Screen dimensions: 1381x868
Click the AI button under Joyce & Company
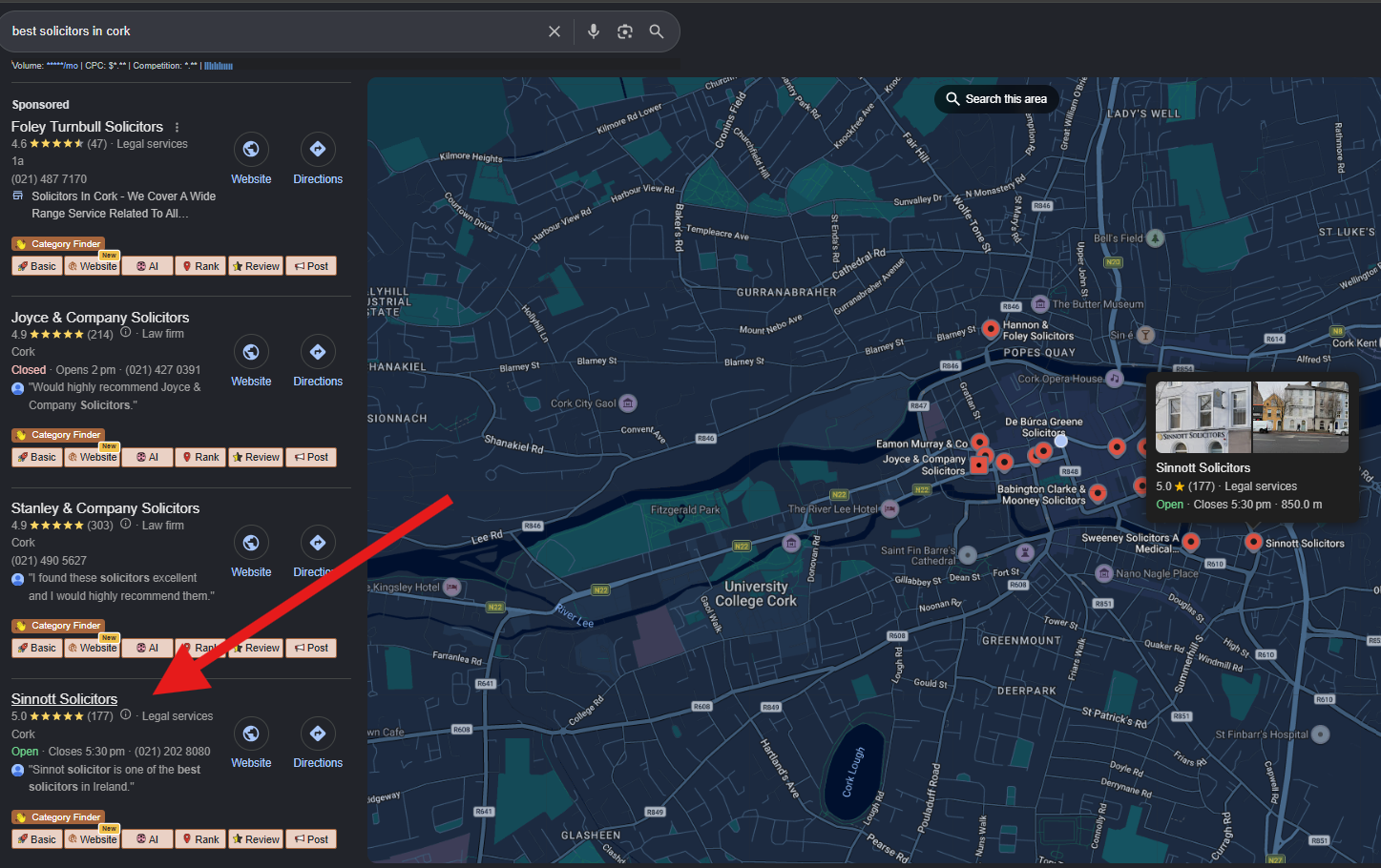[148, 457]
